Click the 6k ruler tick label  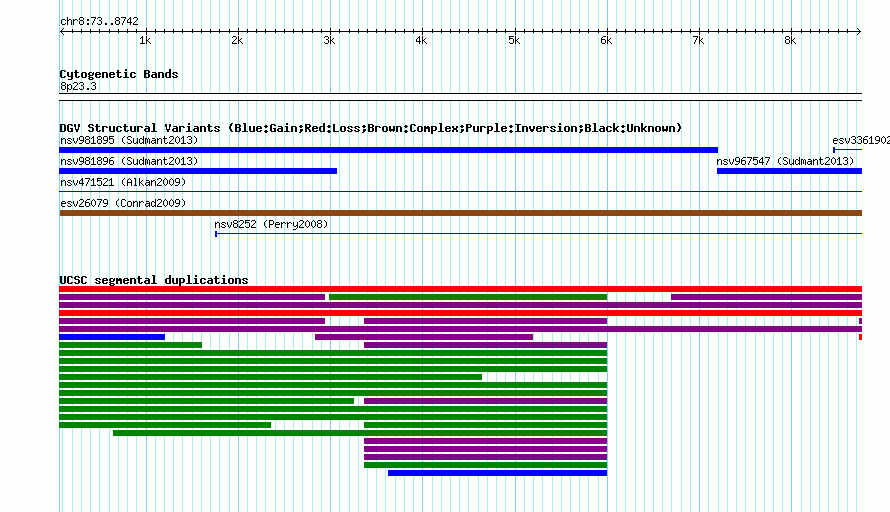pyautogui.click(x=606, y=40)
